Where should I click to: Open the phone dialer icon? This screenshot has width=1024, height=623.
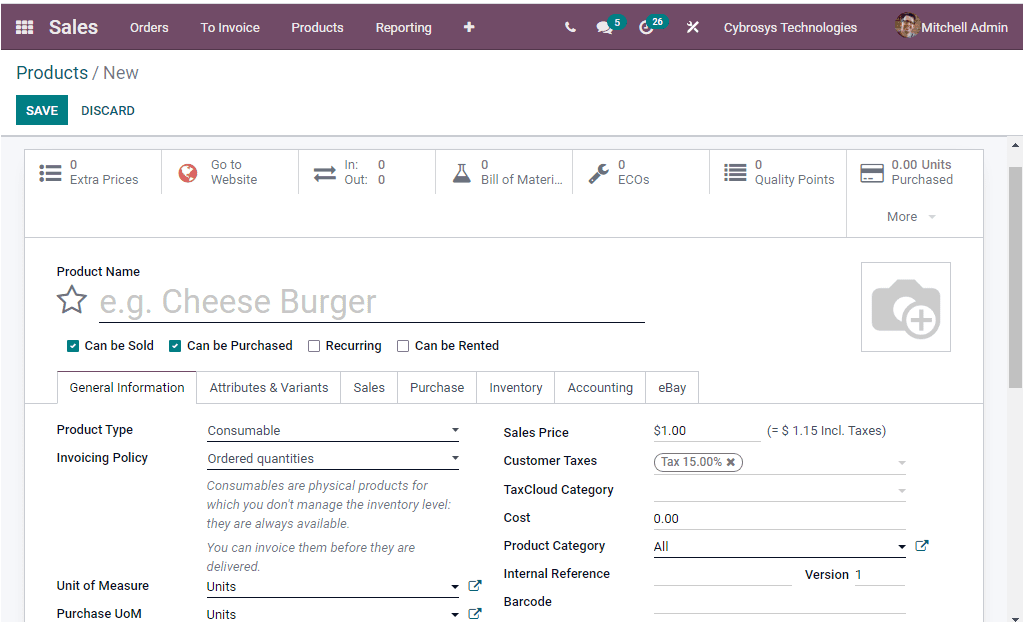click(x=569, y=27)
